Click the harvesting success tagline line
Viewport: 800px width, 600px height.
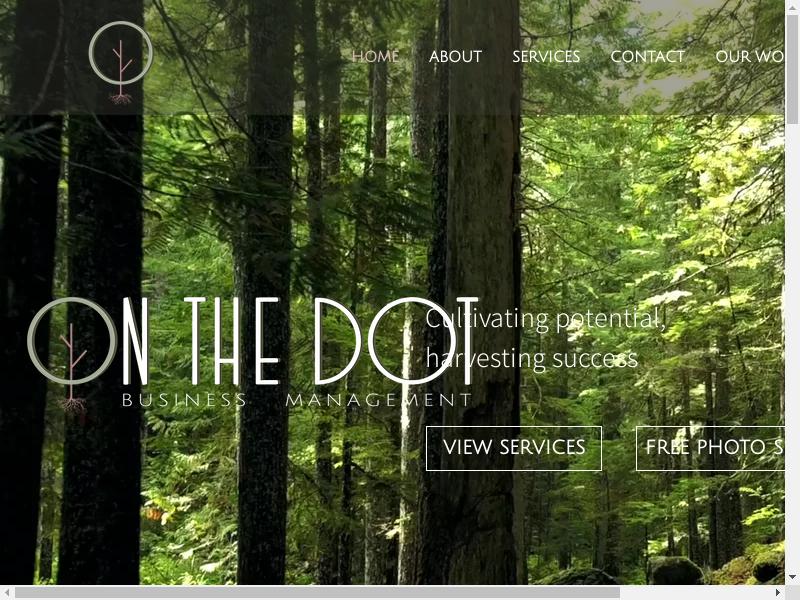[532, 358]
